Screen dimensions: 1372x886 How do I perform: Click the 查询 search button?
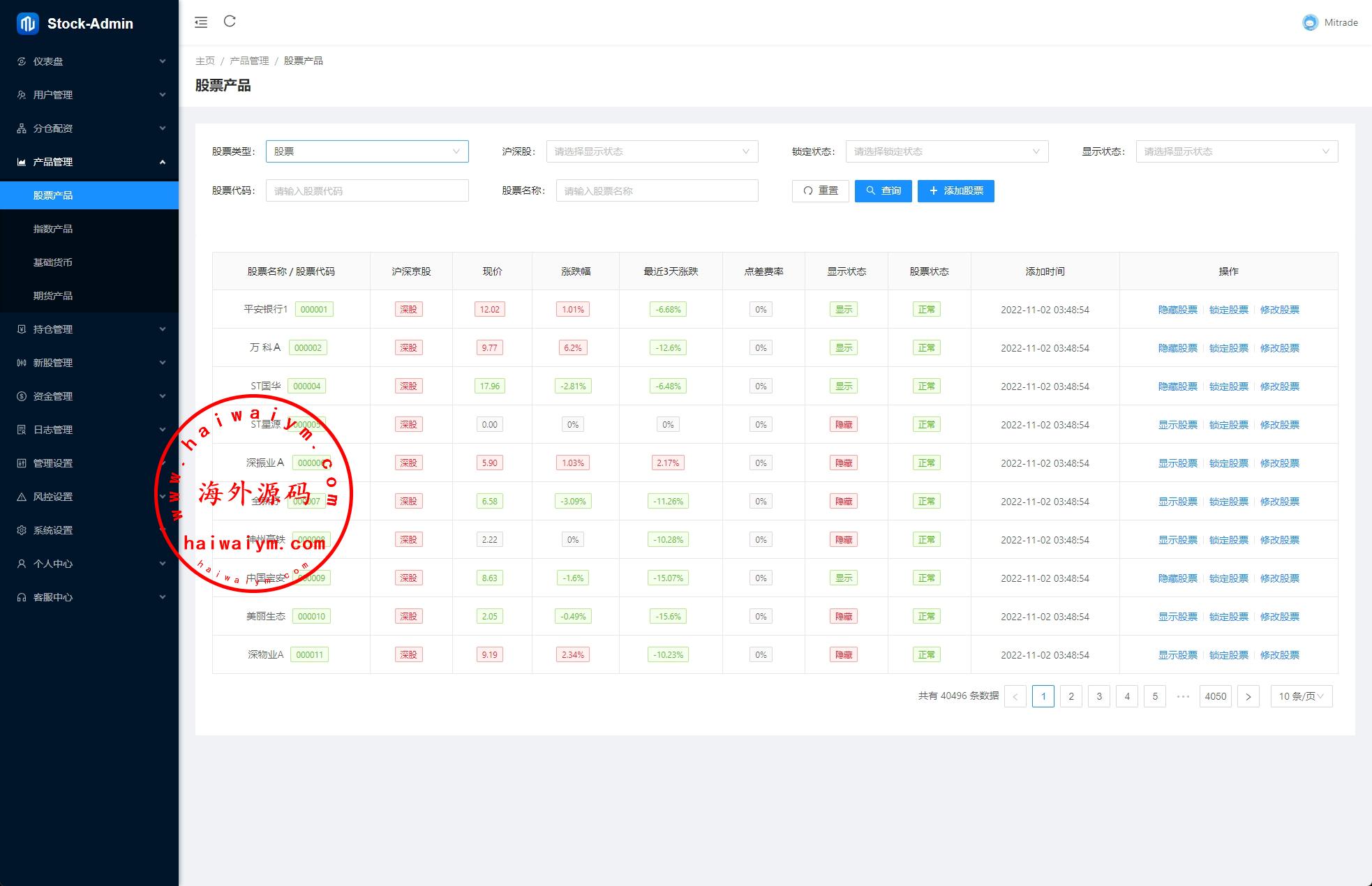click(883, 190)
